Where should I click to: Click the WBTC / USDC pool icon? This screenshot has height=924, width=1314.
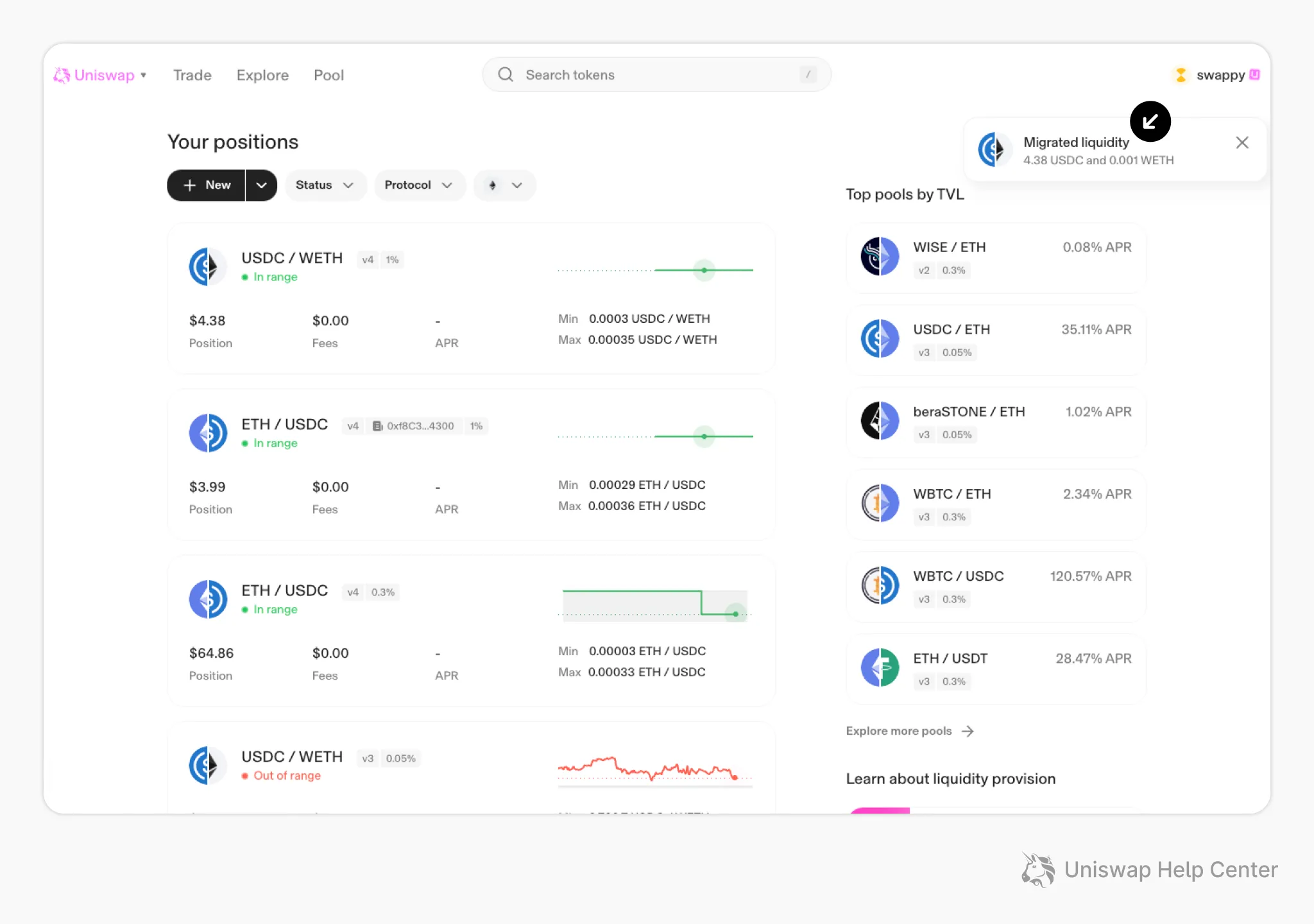pyautogui.click(x=880, y=585)
